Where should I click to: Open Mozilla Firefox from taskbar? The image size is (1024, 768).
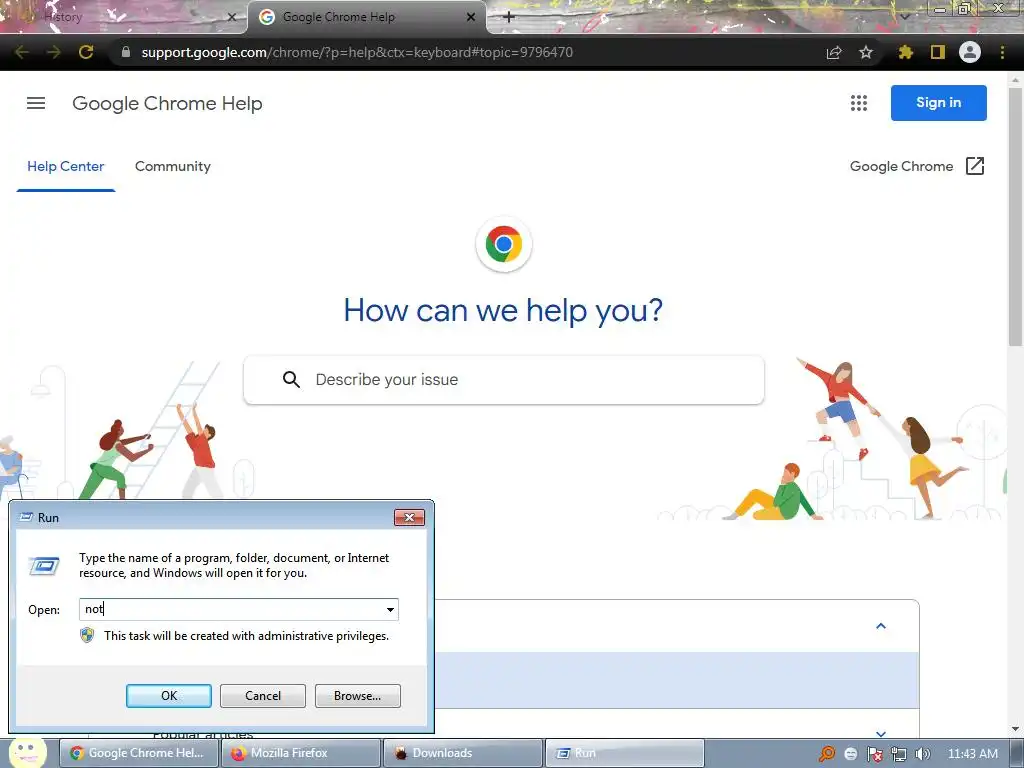click(x=301, y=753)
